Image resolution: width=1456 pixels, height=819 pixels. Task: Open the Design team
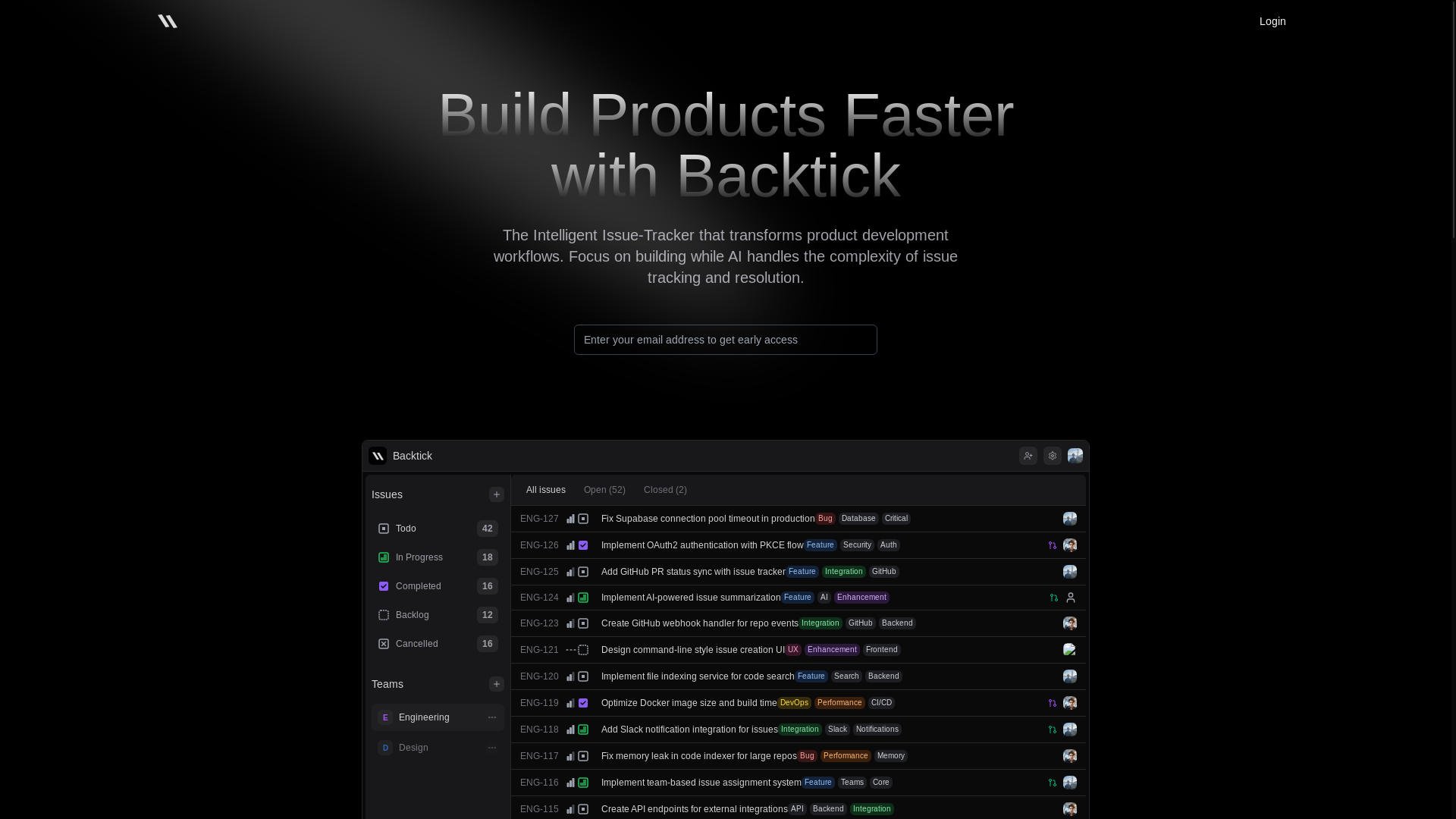tap(438, 748)
